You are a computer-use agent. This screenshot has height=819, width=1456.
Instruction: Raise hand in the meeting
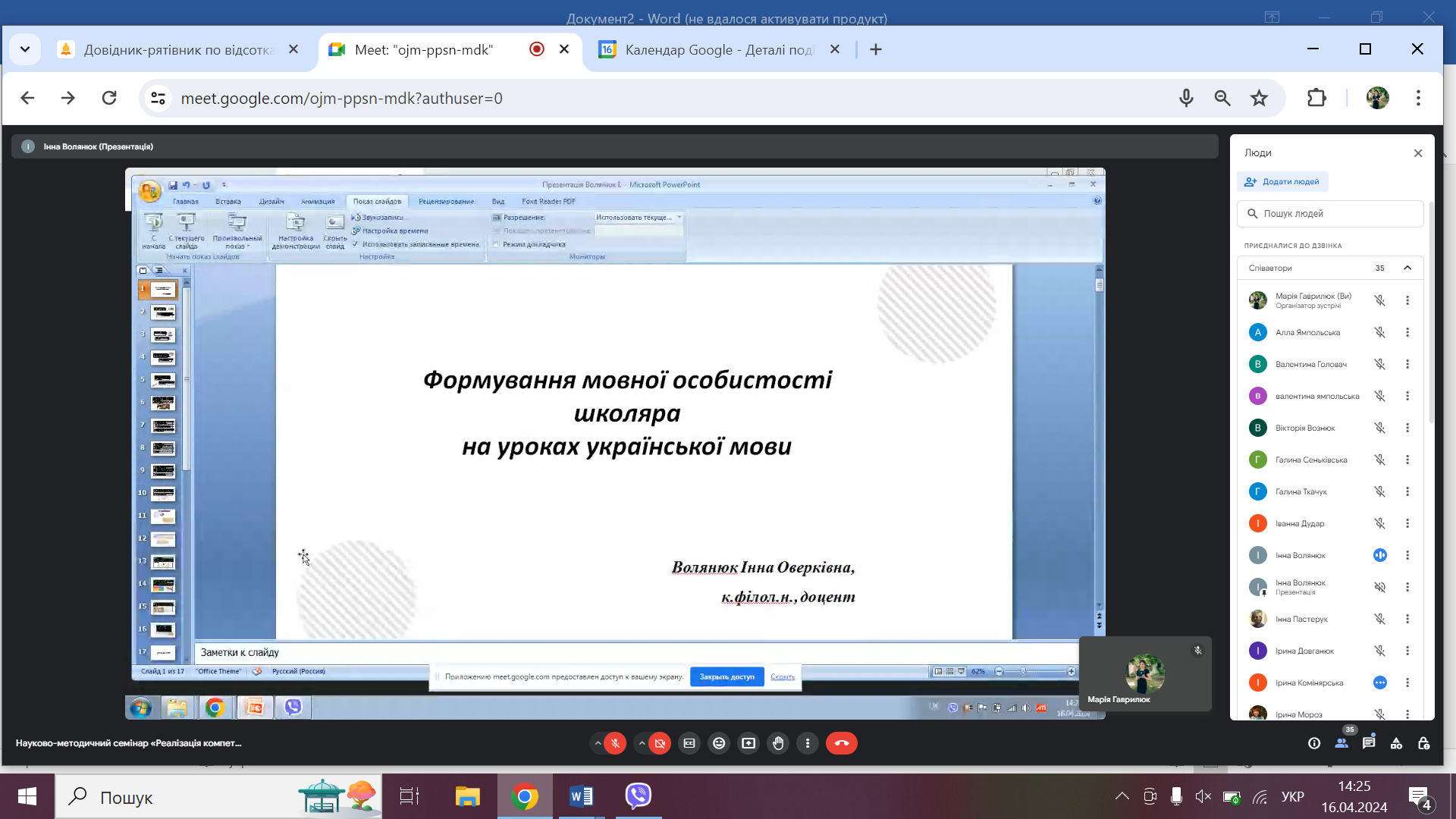click(x=778, y=743)
